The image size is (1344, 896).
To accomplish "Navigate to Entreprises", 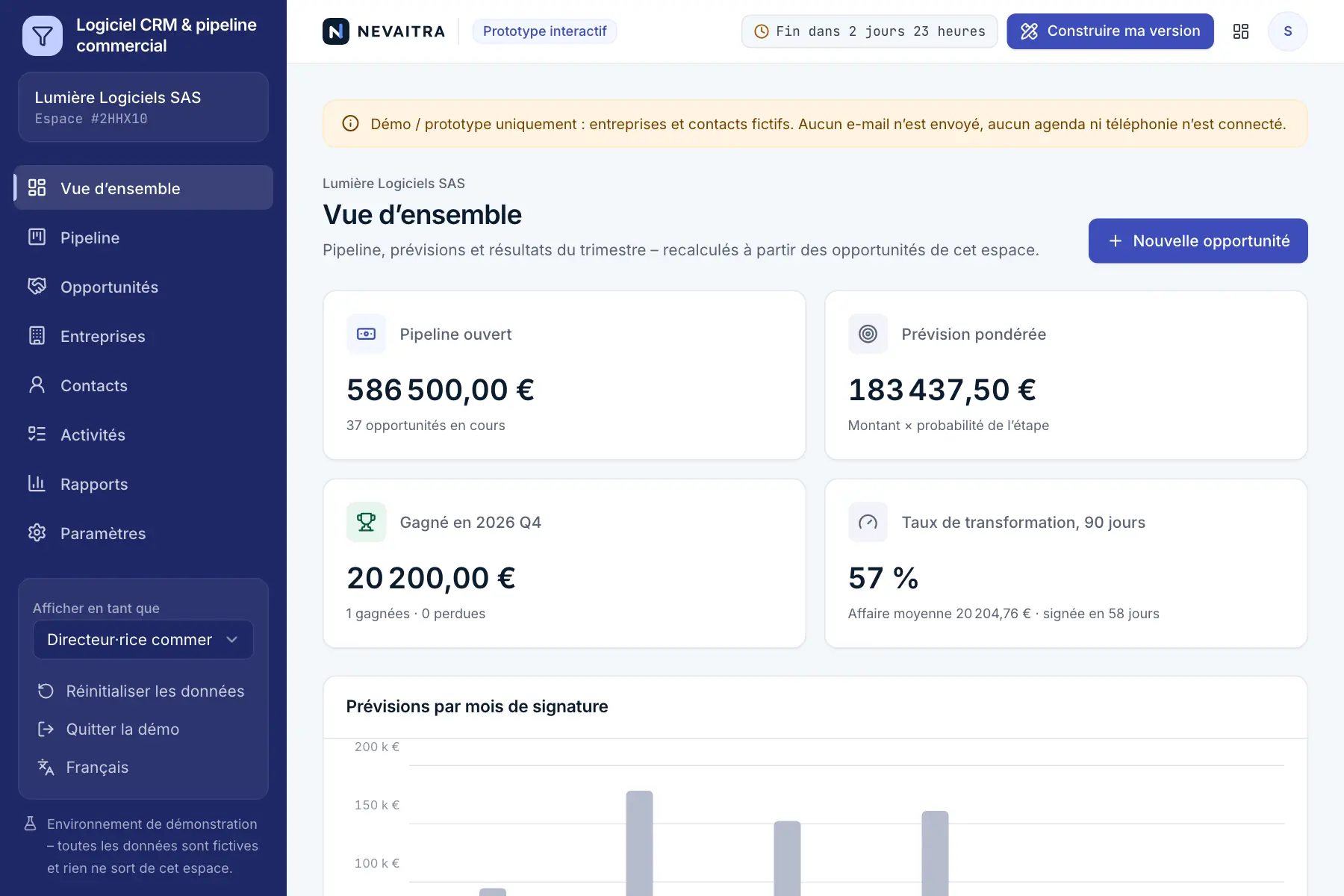I will click(x=143, y=336).
